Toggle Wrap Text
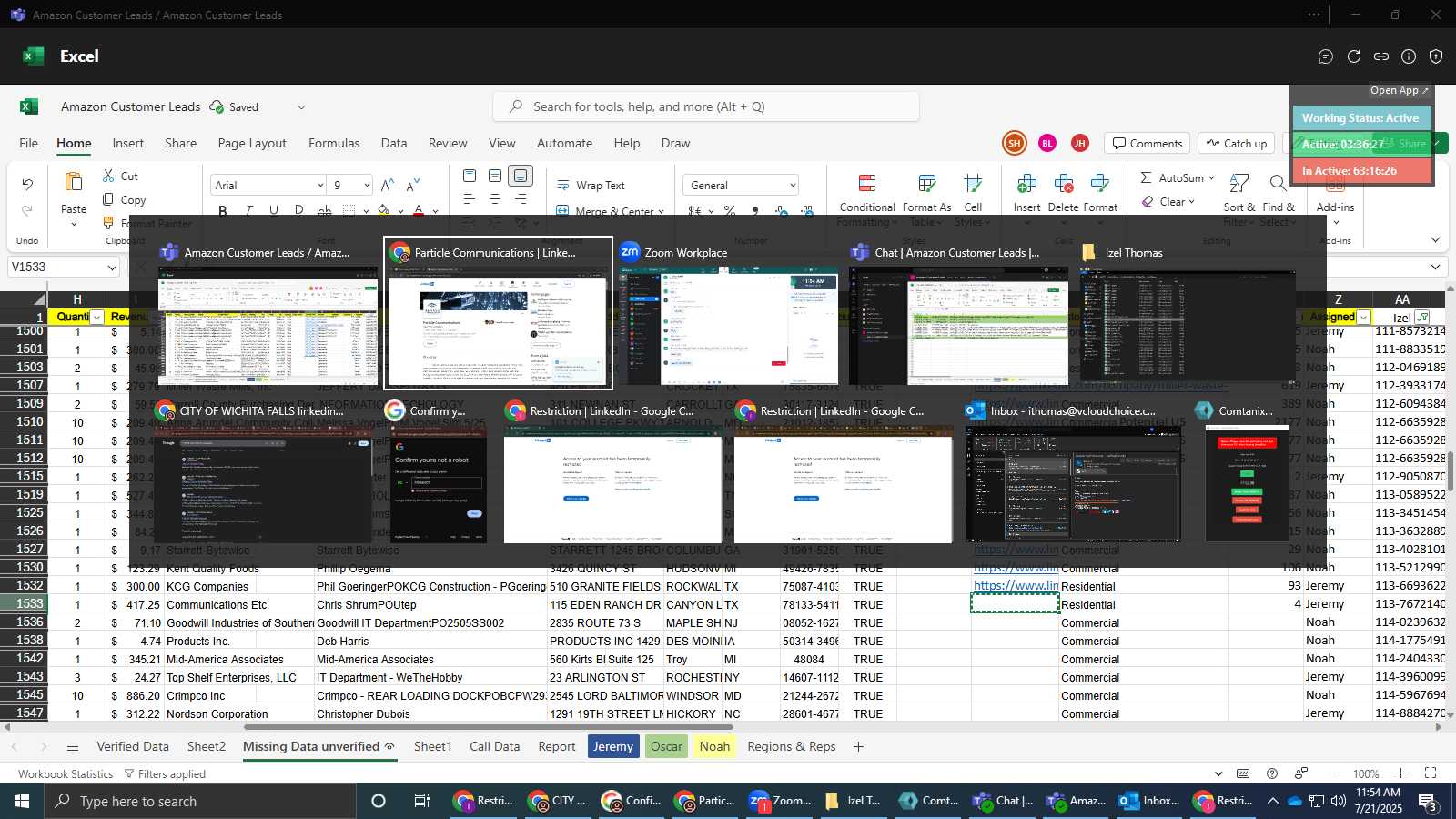The width and height of the screenshot is (1456, 819). coord(590,185)
